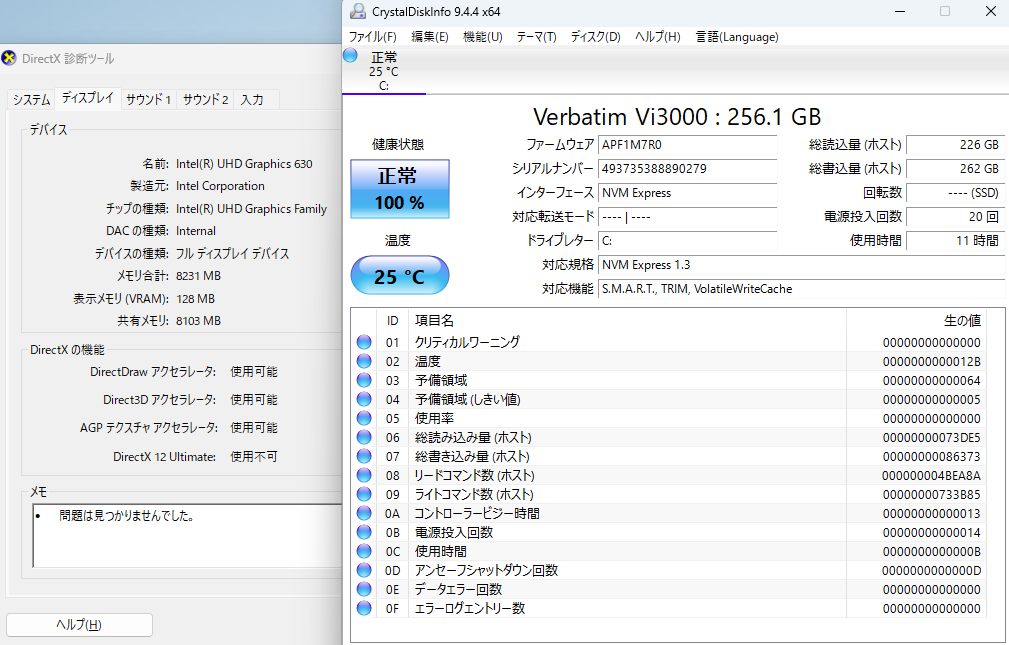
Task: Click status orb for attribute 03 予備領域
Action: tap(364, 380)
